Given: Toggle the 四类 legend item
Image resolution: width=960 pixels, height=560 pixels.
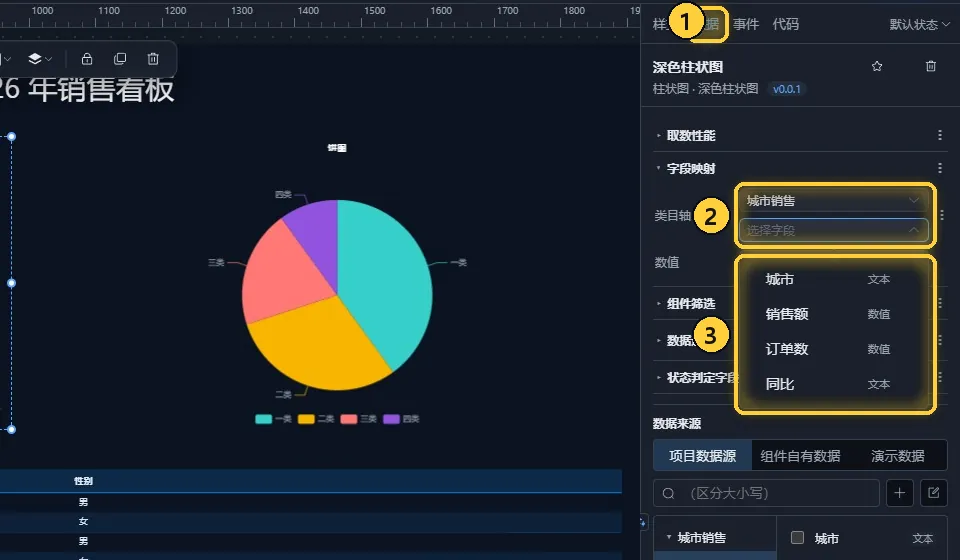Looking at the screenshot, I should (x=402, y=419).
